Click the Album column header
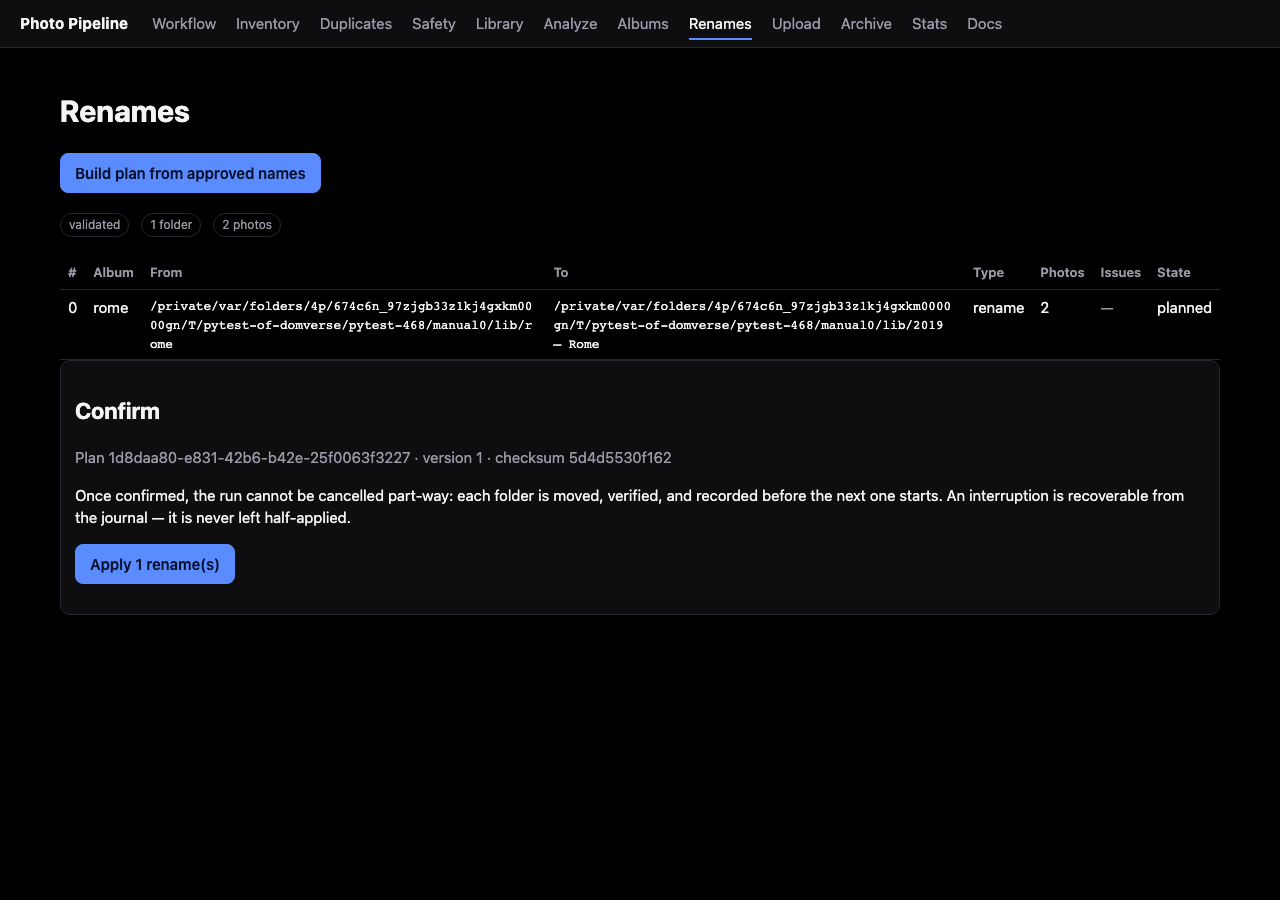 (x=113, y=272)
